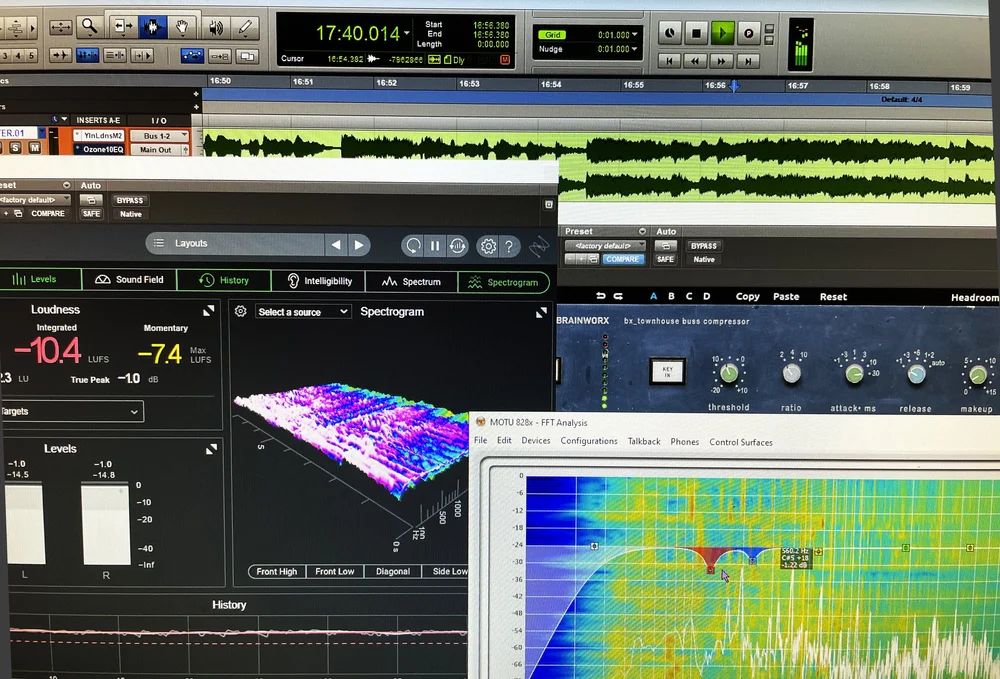Open the Devices menu in FFT Analysis
Image resolution: width=1000 pixels, height=679 pixels.
(536, 440)
